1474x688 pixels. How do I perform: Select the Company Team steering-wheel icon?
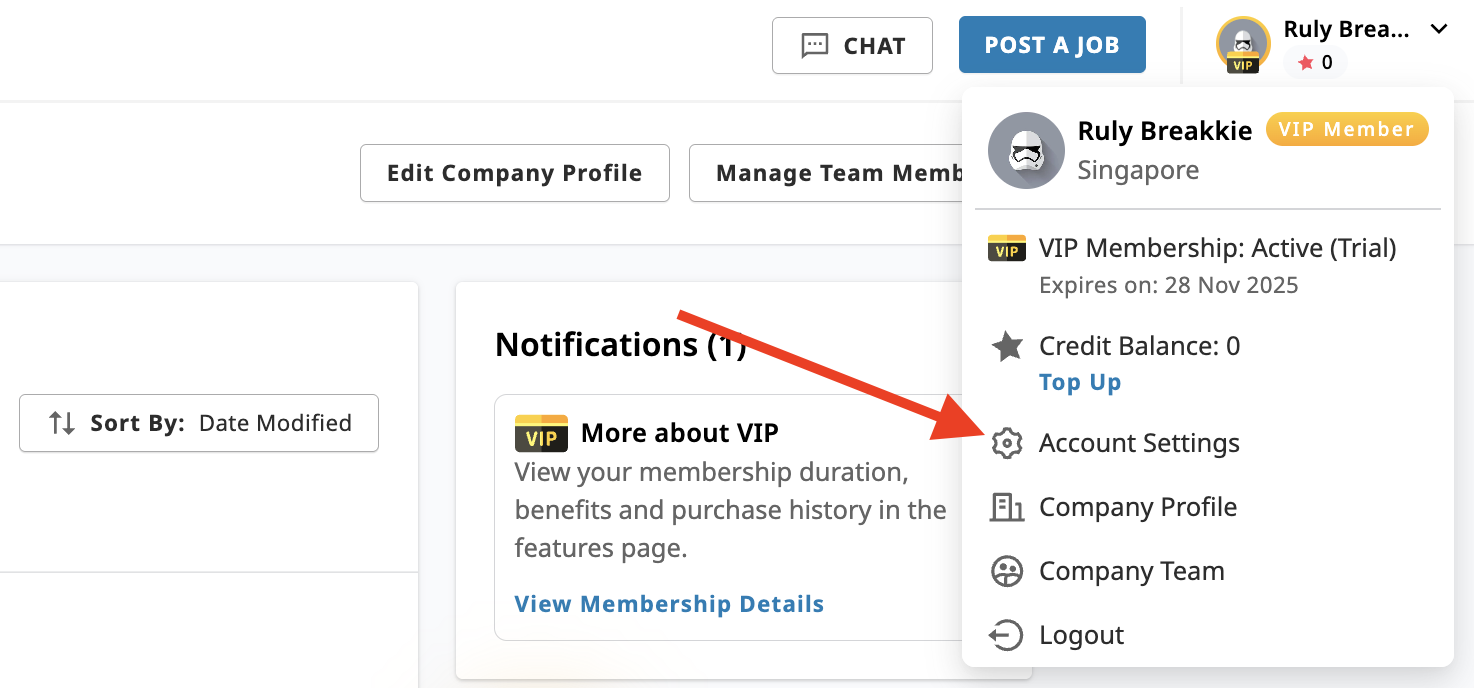coord(1007,571)
